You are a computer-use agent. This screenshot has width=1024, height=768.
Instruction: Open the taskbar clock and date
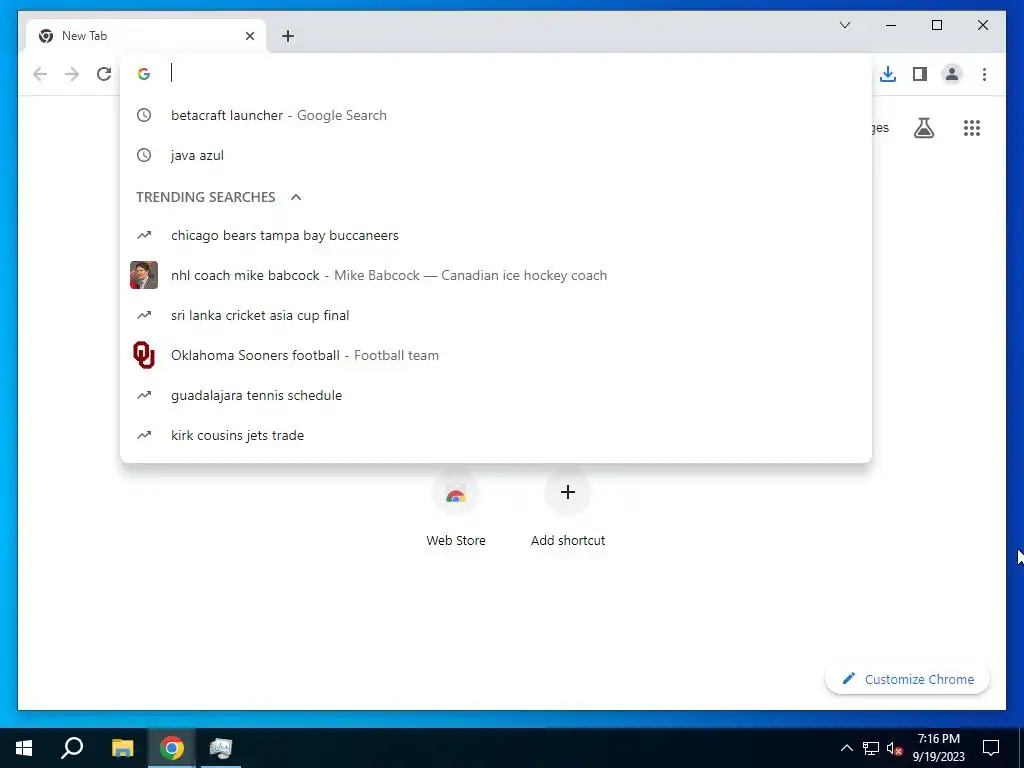938,748
